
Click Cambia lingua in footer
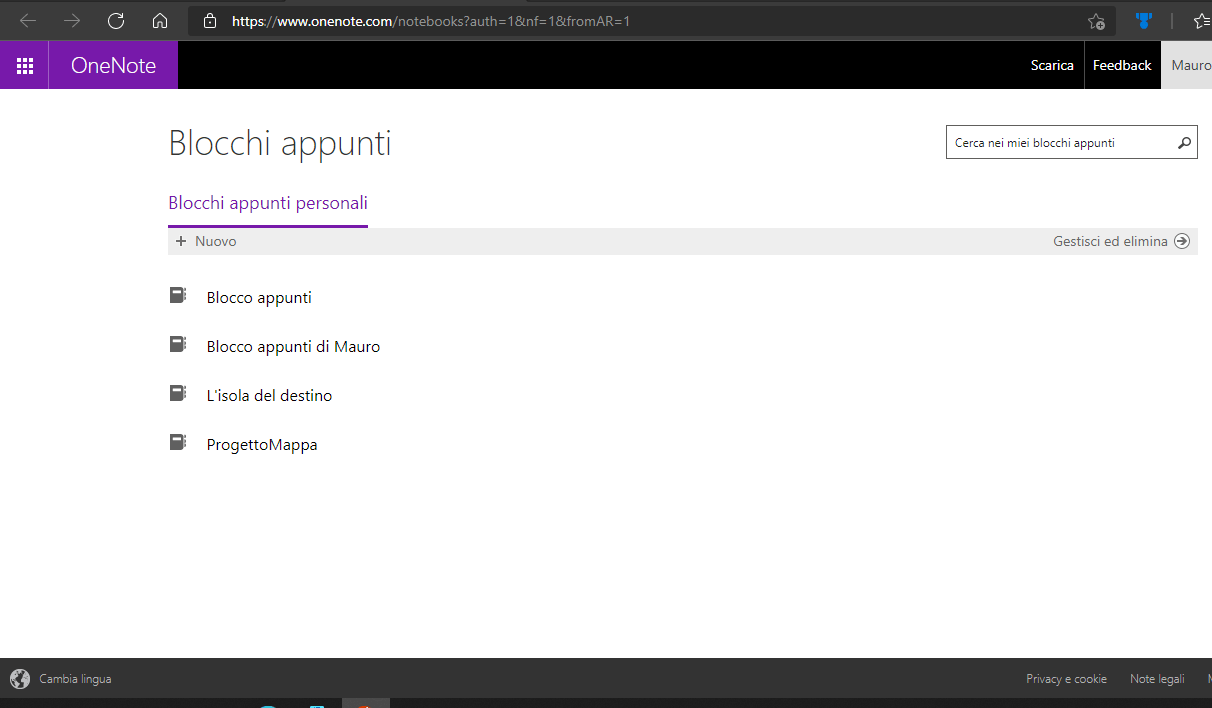pos(75,679)
